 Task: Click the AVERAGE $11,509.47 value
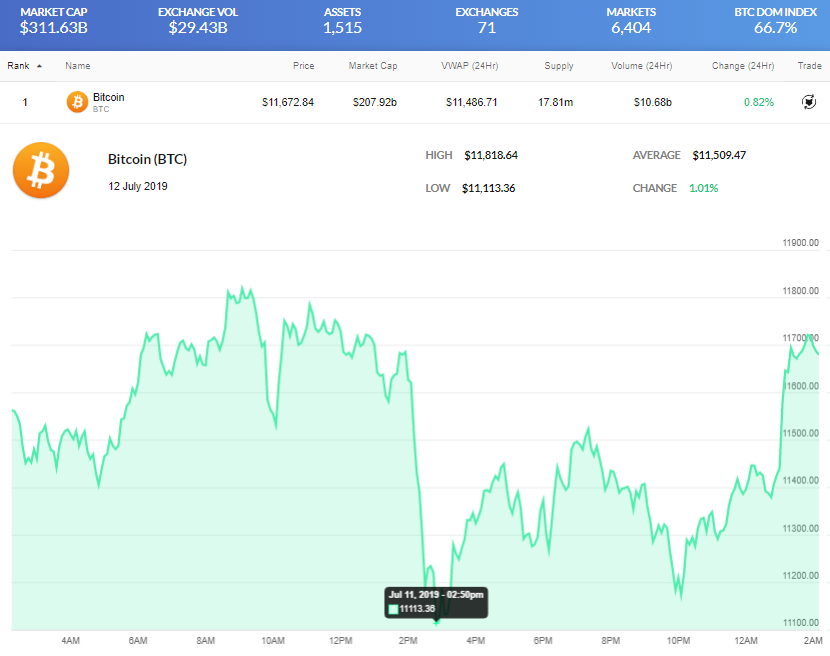[x=719, y=155]
